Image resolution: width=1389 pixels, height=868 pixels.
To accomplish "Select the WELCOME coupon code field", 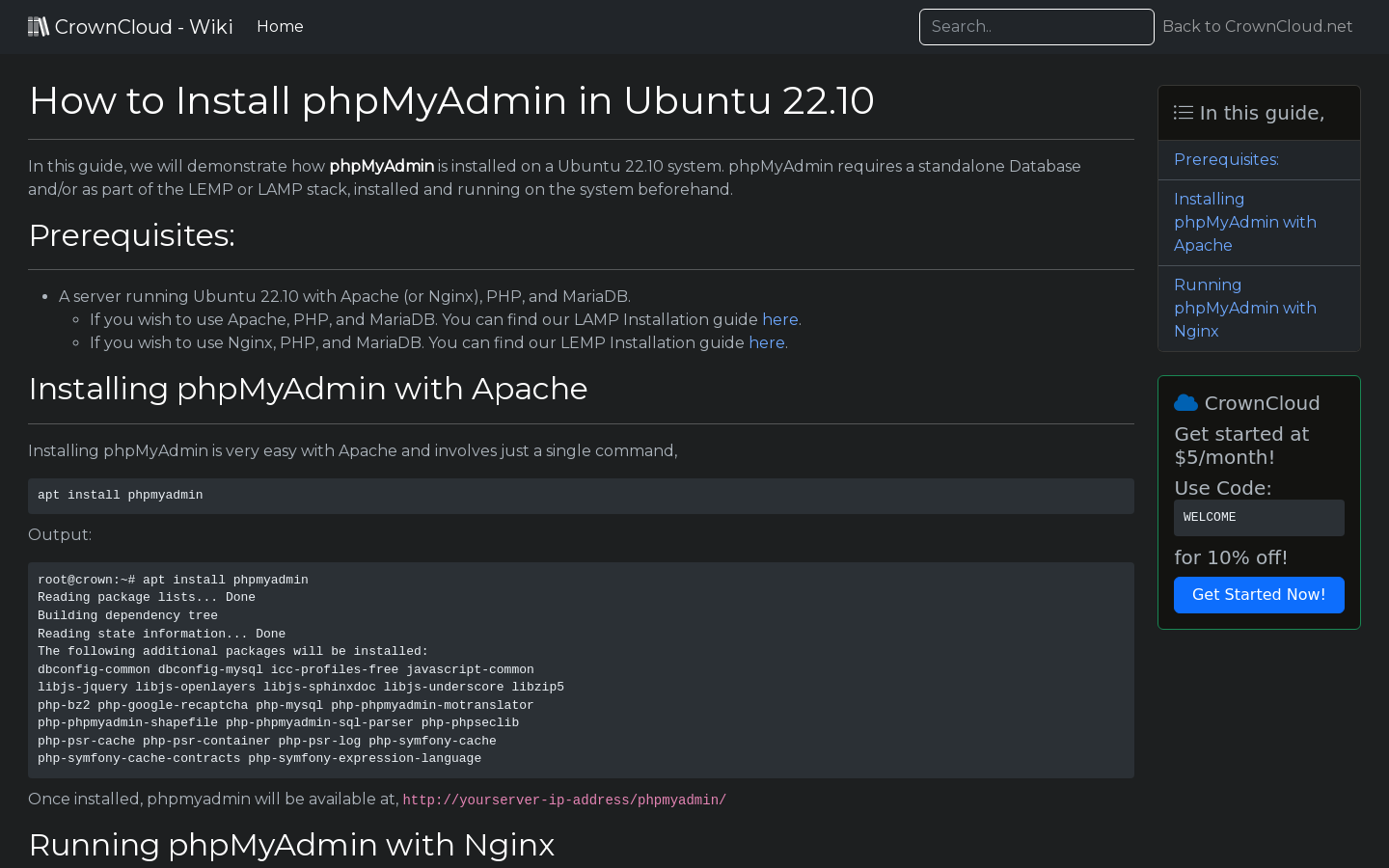I will point(1259,517).
